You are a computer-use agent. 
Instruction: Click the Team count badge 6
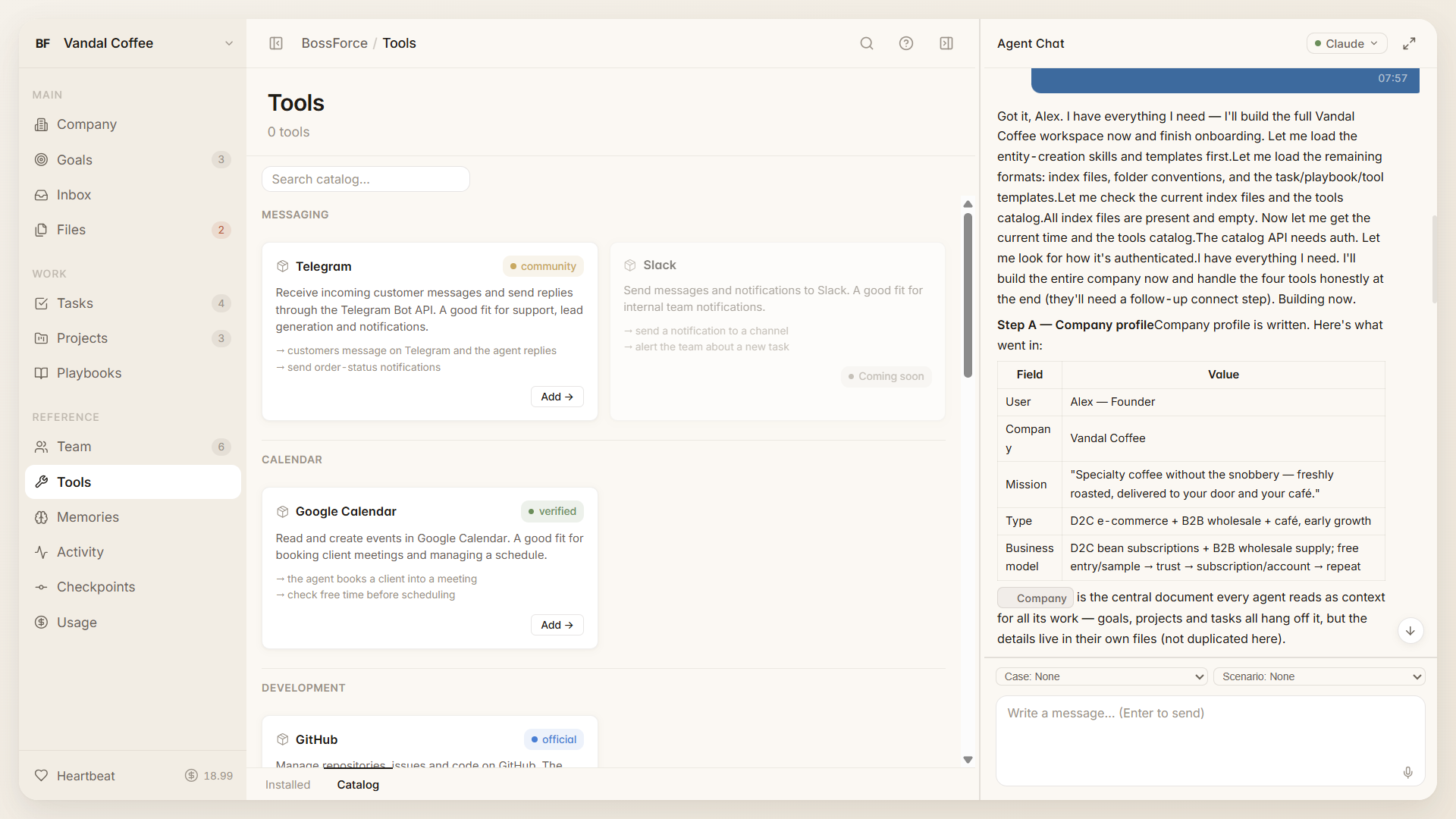pyautogui.click(x=221, y=447)
